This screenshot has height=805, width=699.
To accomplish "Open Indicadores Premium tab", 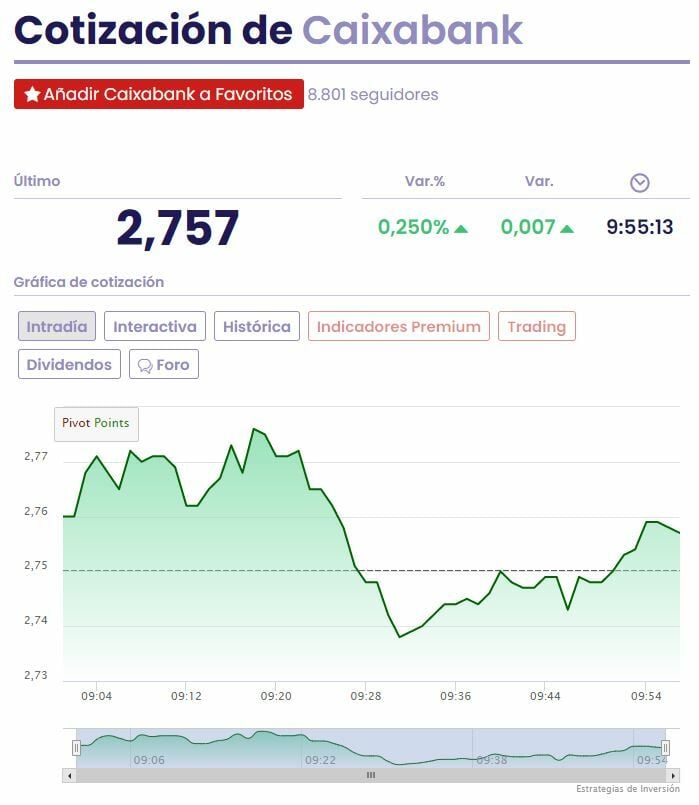I will (x=399, y=326).
